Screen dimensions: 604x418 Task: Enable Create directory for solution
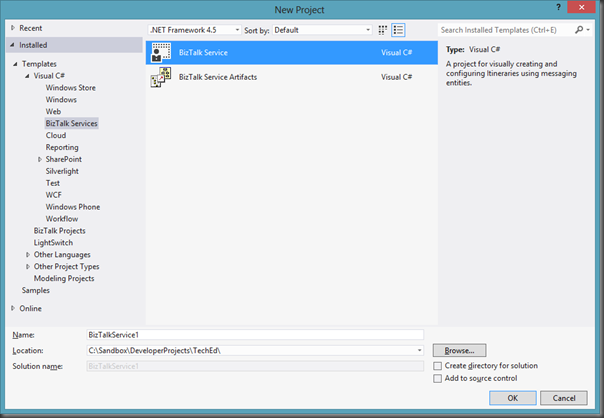pyautogui.click(x=438, y=366)
